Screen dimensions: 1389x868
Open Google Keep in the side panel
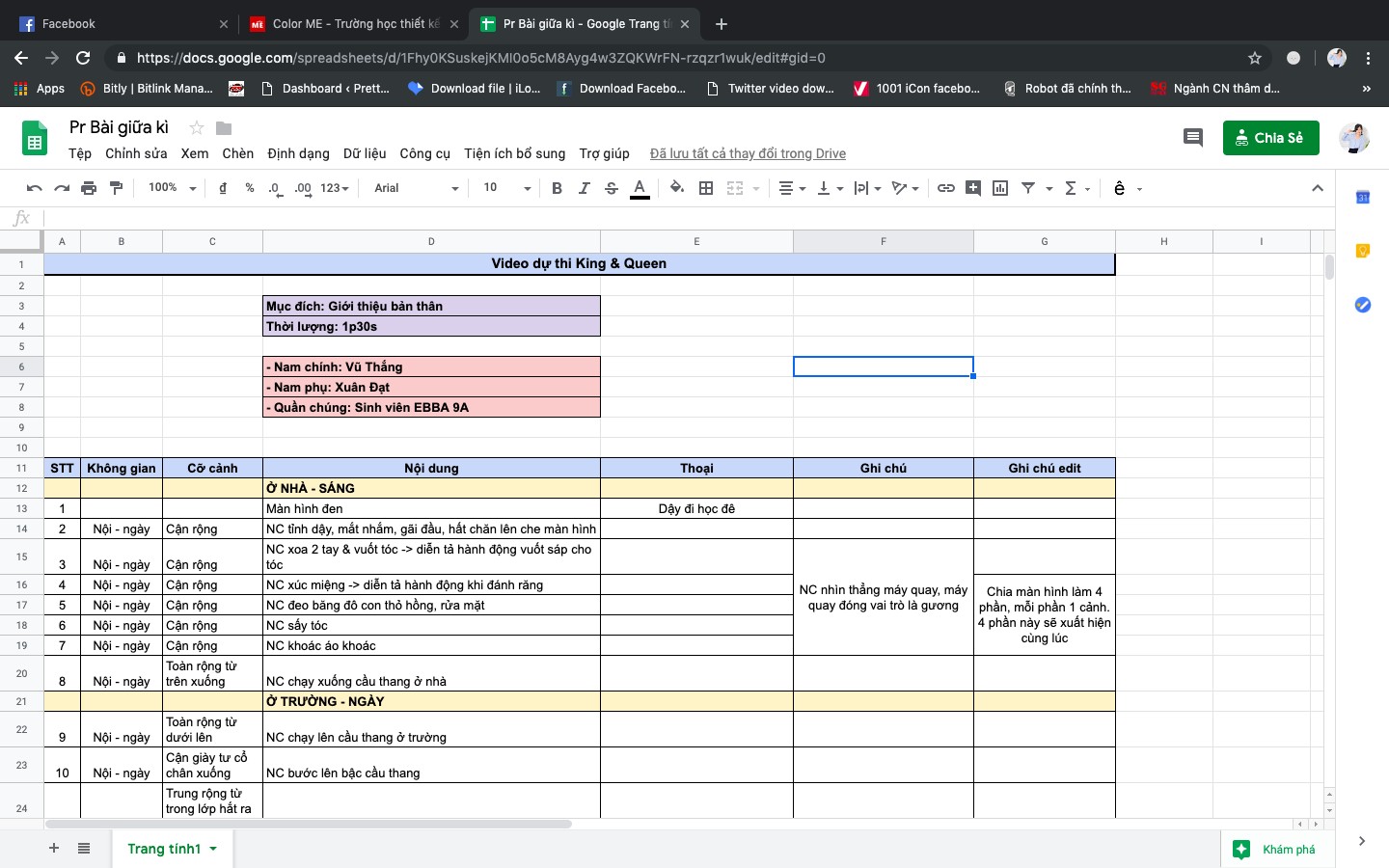[x=1363, y=252]
